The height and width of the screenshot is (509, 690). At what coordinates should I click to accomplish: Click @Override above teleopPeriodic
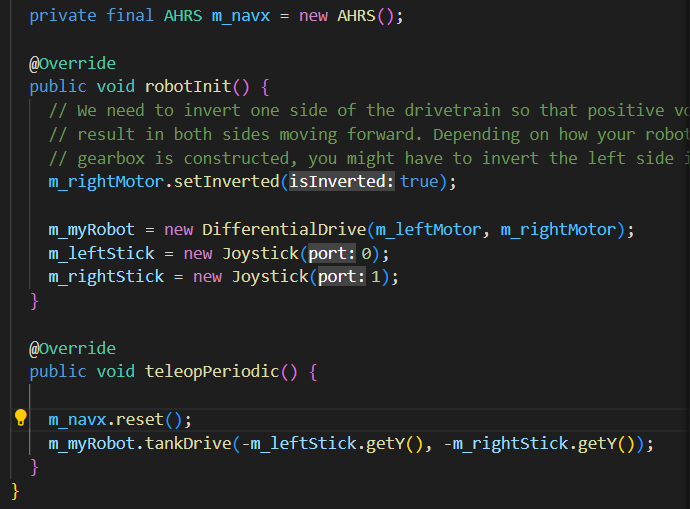72,349
